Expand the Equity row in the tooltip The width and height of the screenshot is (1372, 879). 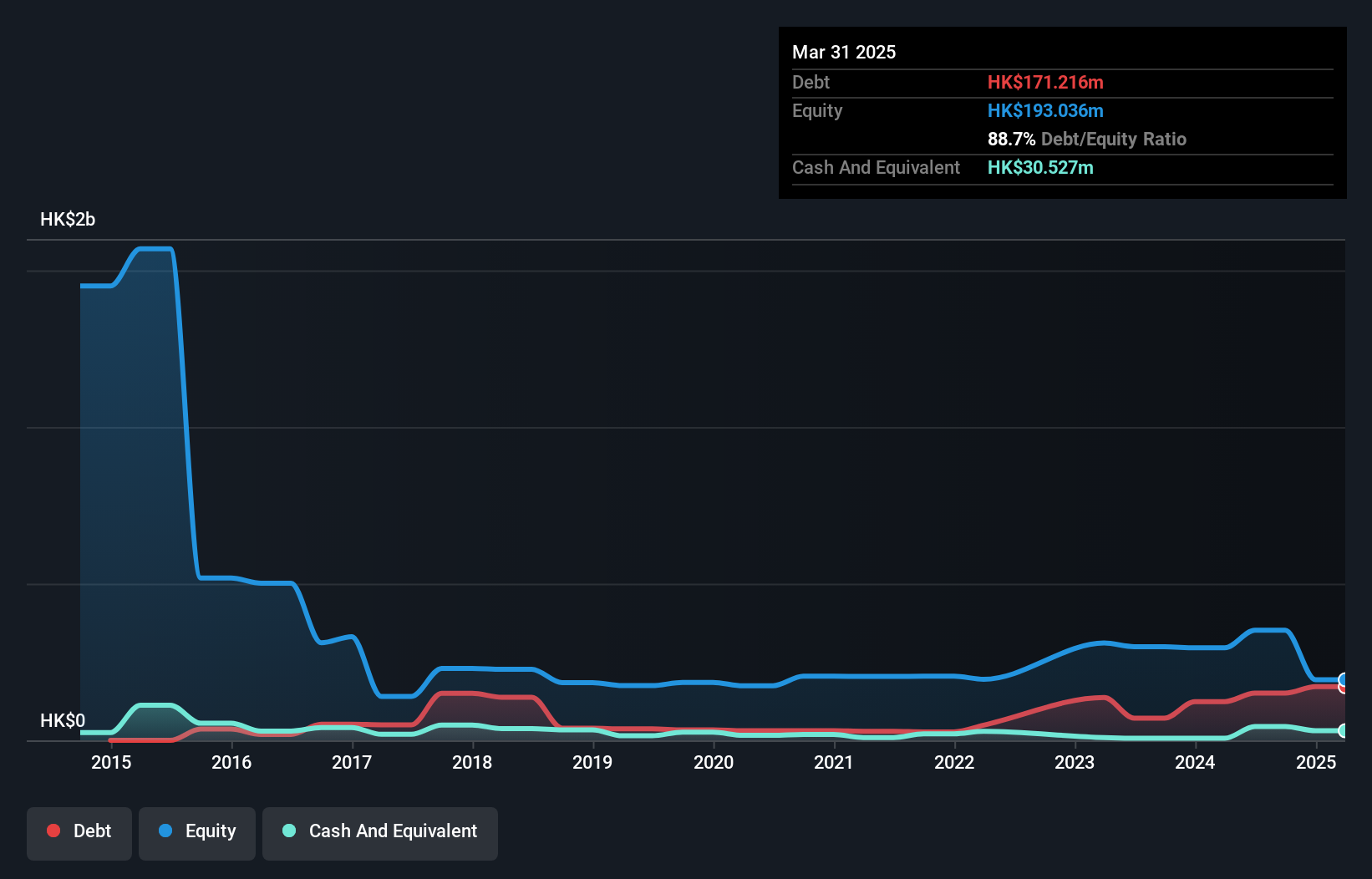817,110
